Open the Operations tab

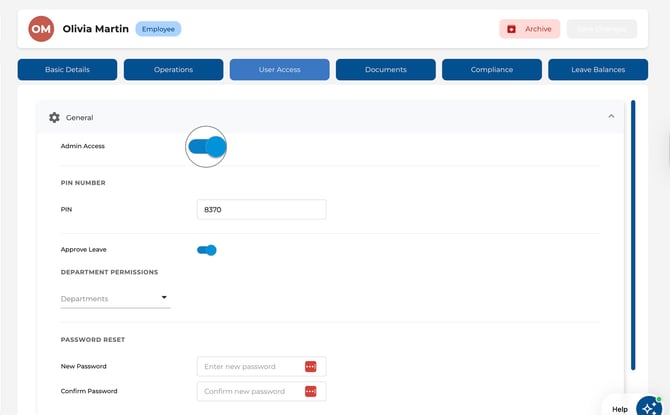[x=173, y=70]
